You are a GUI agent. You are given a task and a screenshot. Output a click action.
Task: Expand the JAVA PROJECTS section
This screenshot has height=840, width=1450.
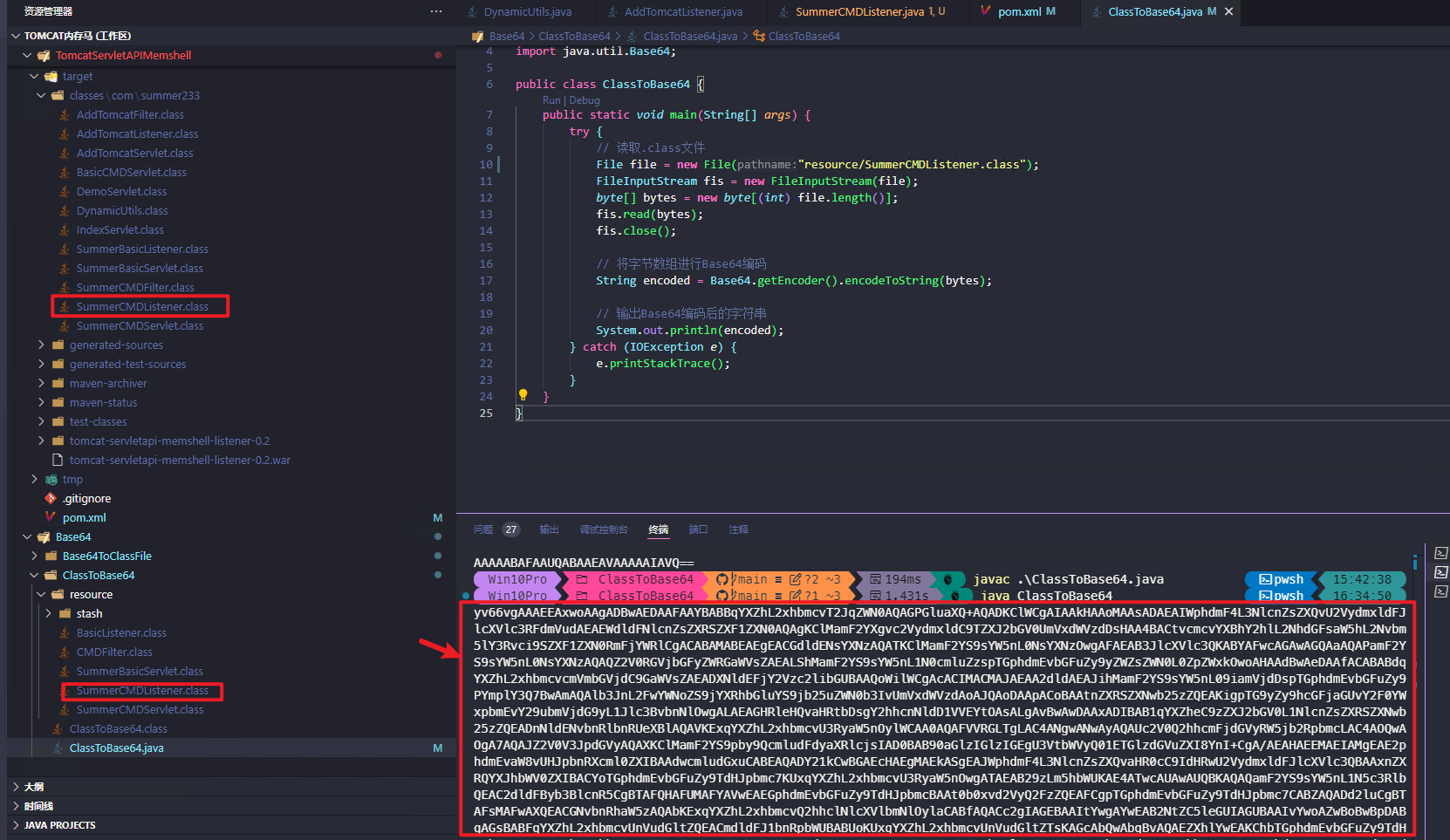tap(16, 825)
